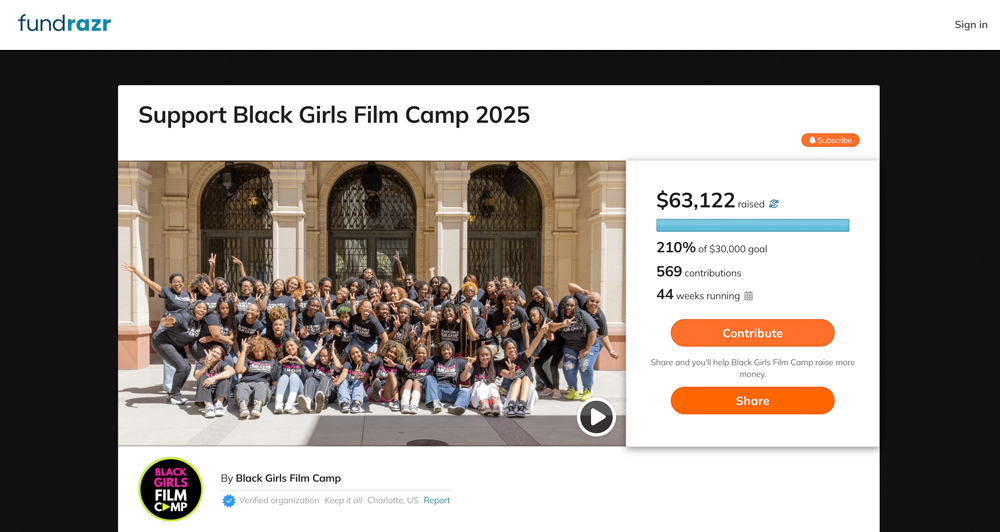This screenshot has width=1000, height=532.
Task: Click the blue verified badge icon
Action: (x=229, y=500)
